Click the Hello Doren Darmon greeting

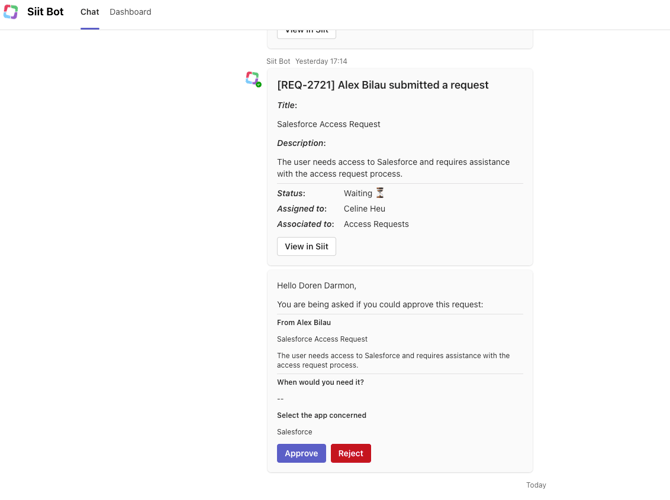pyautogui.click(x=316, y=285)
